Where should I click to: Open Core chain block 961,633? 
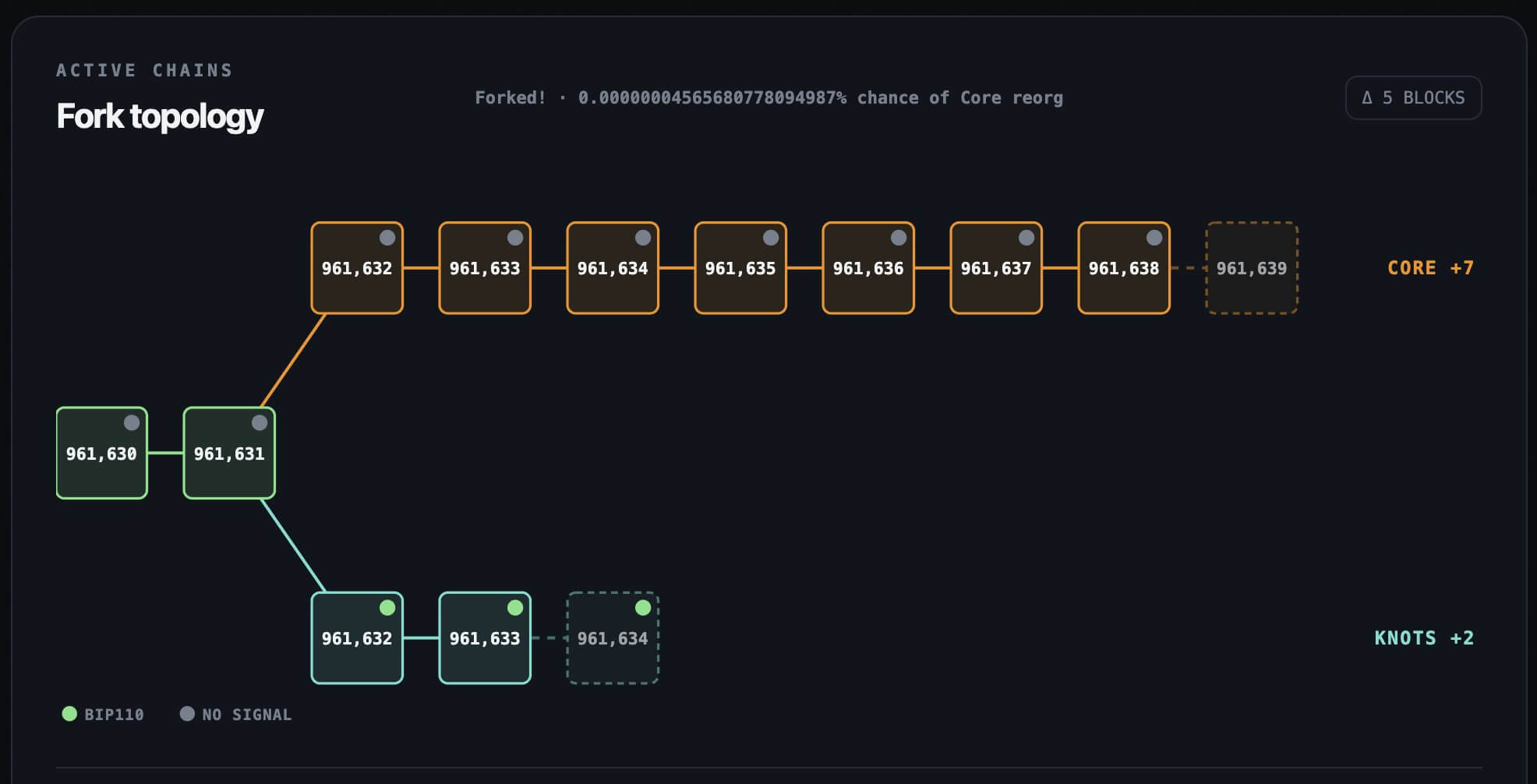pyautogui.click(x=485, y=268)
